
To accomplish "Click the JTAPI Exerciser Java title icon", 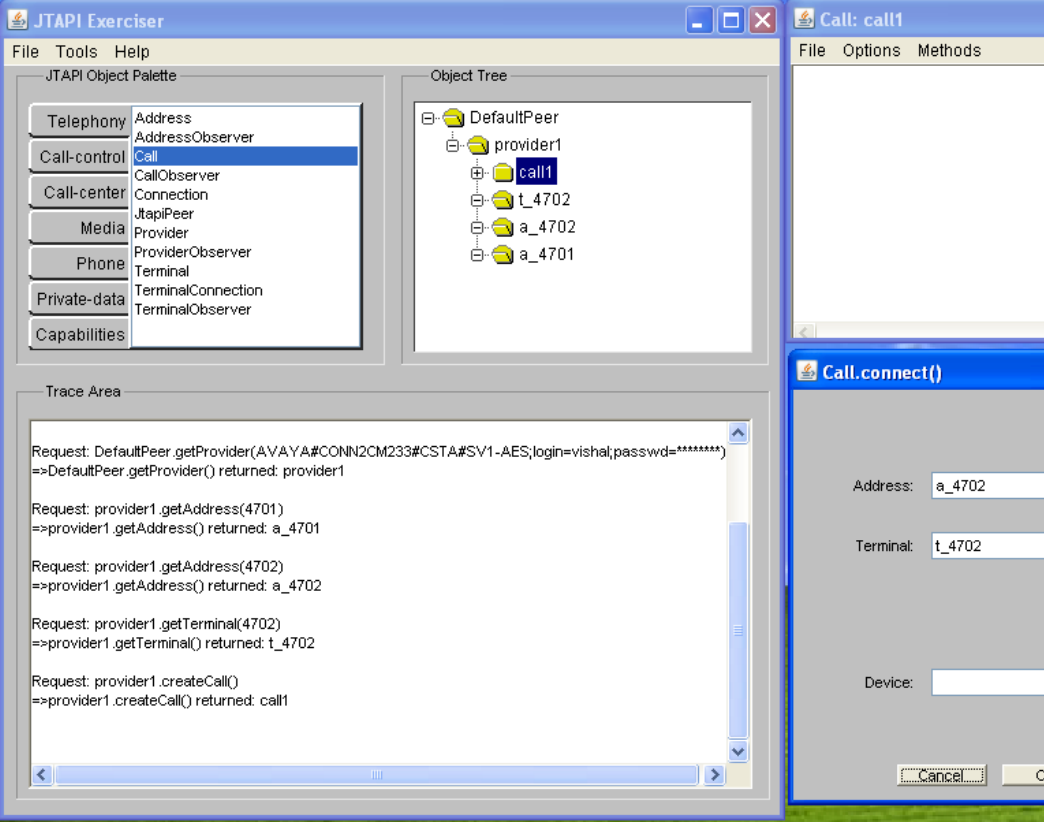I will (17, 20).
